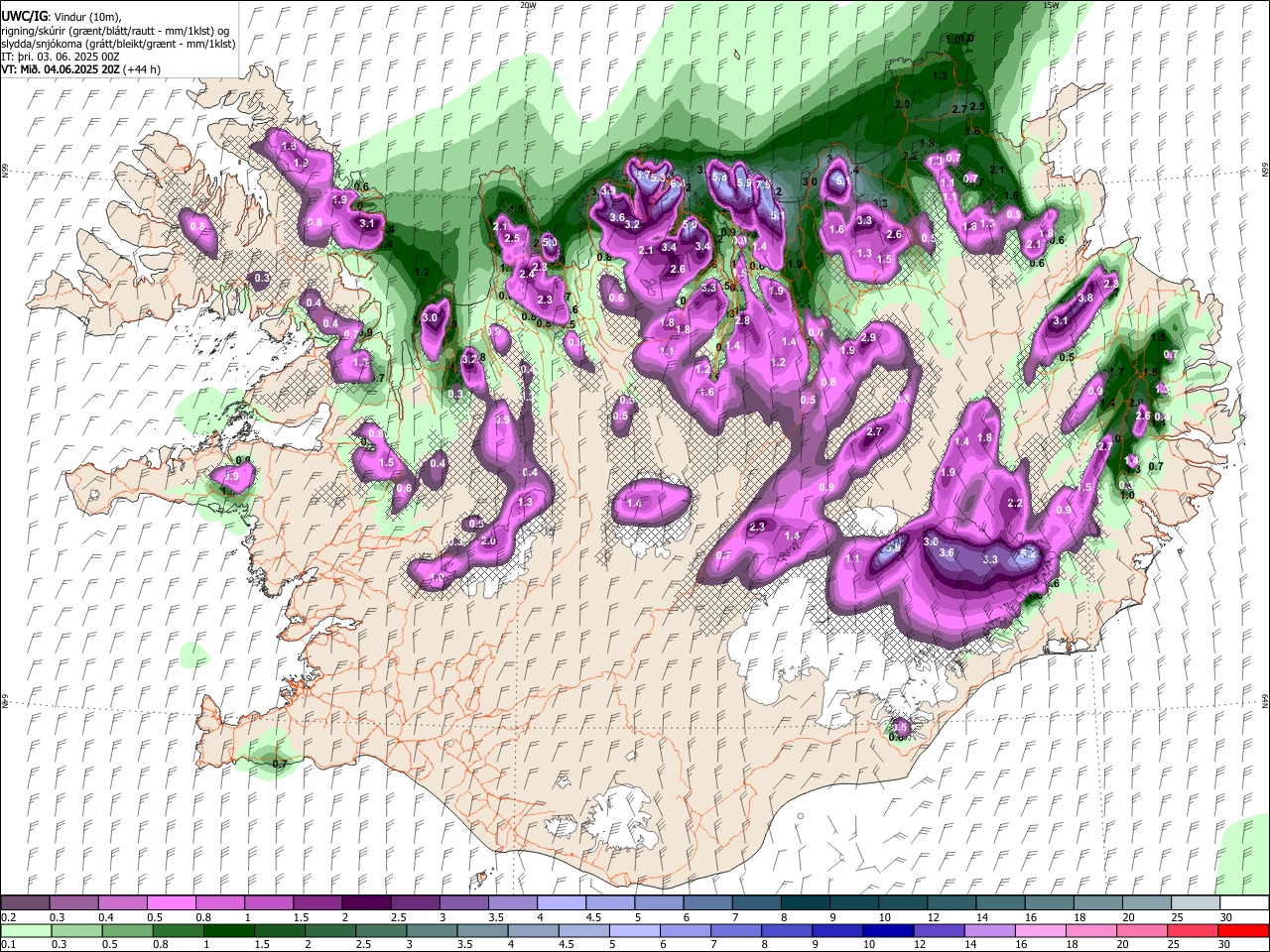Select the medium green 0.5–0.8 swatch in lower legend

tap(127, 930)
